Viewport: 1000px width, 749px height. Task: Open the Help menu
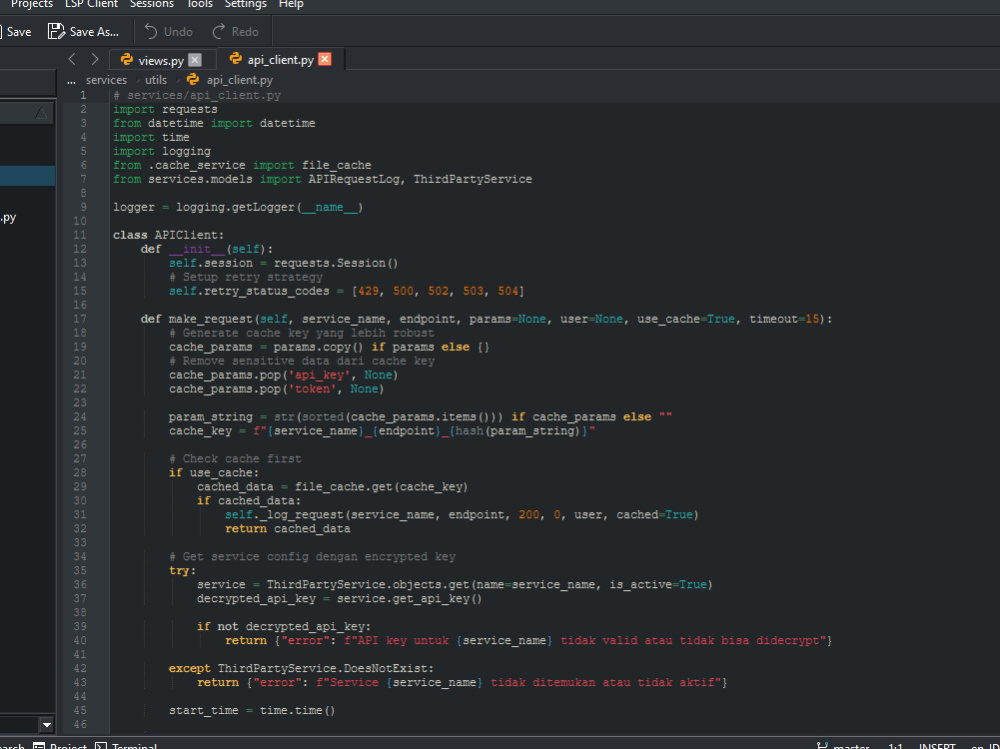[x=291, y=4]
